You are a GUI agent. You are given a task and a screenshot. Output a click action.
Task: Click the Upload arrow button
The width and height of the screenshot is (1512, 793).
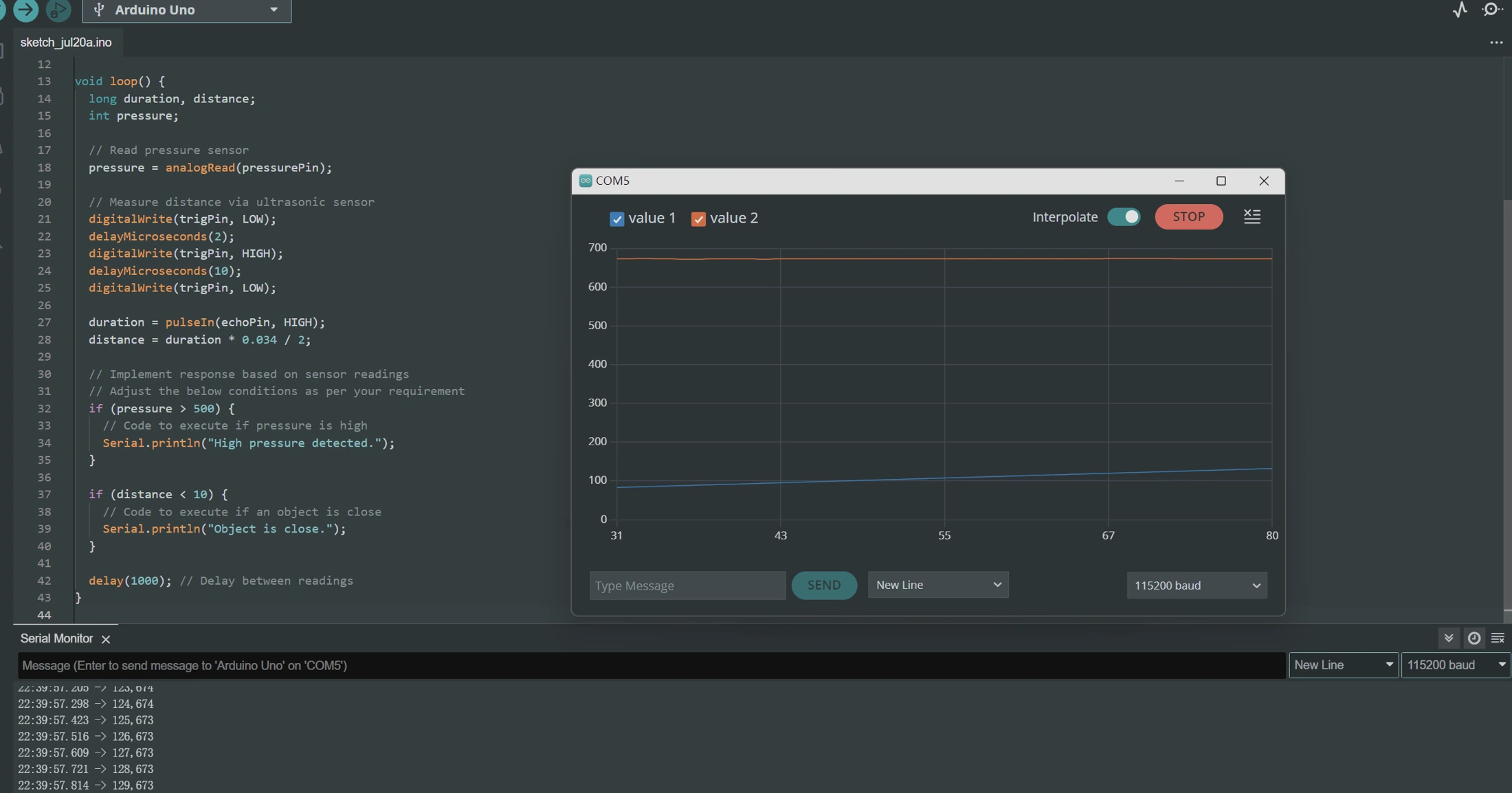[25, 10]
